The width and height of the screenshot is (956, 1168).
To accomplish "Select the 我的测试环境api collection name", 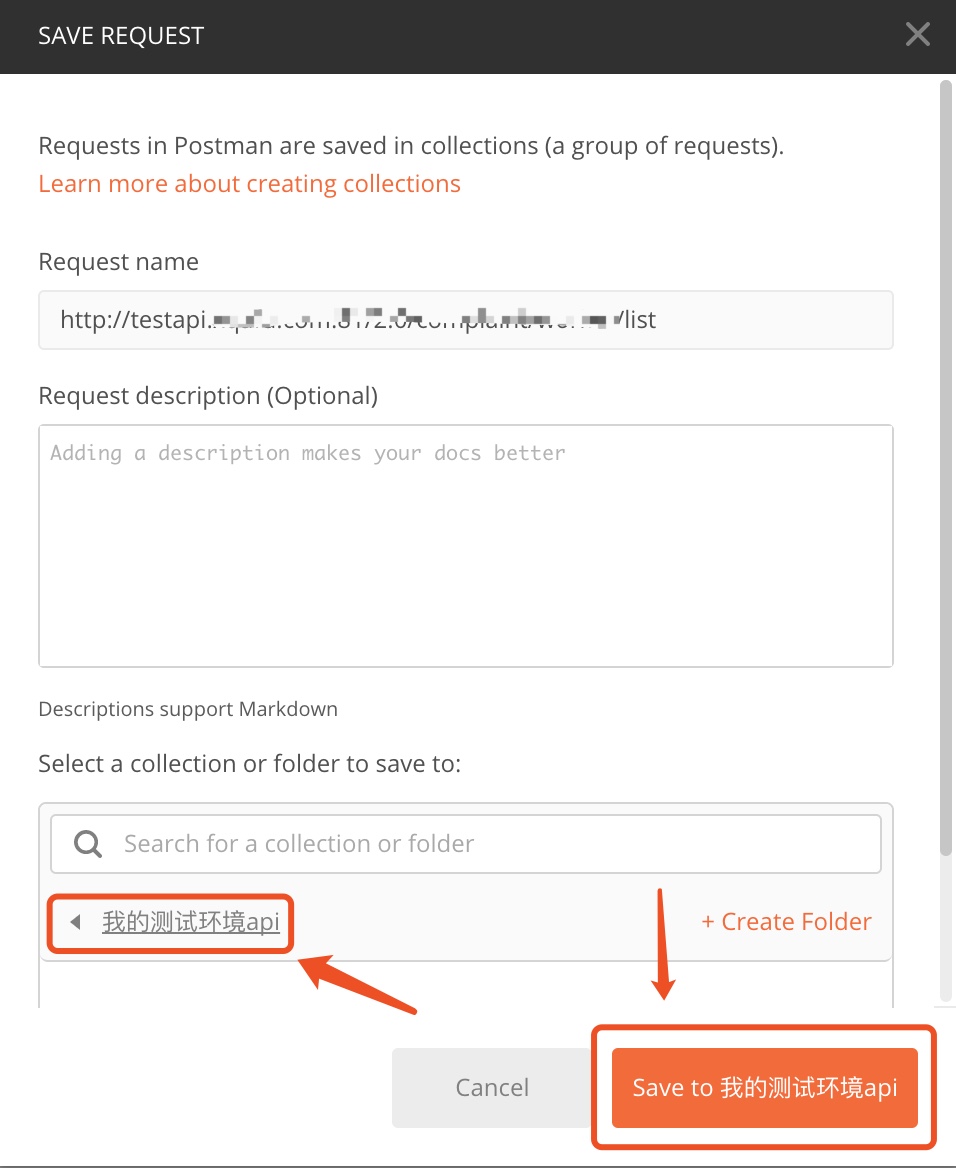I will point(191,922).
